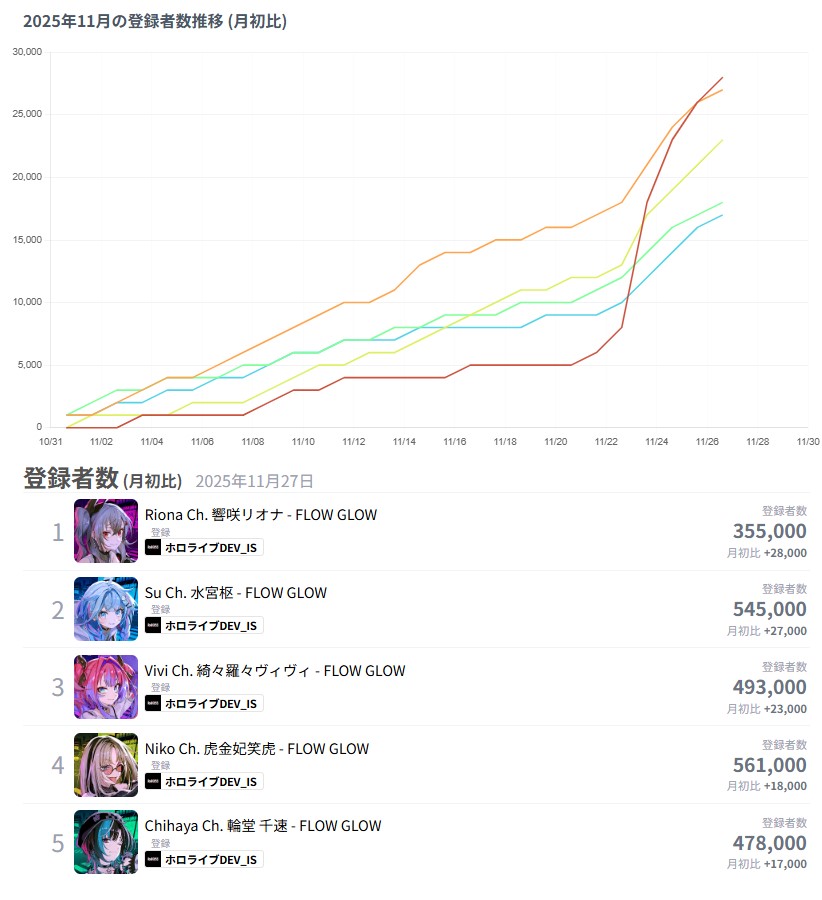Select Vivi's channel avatar thumbnail
Viewport: 822px width, 900px height.
[x=105, y=687]
